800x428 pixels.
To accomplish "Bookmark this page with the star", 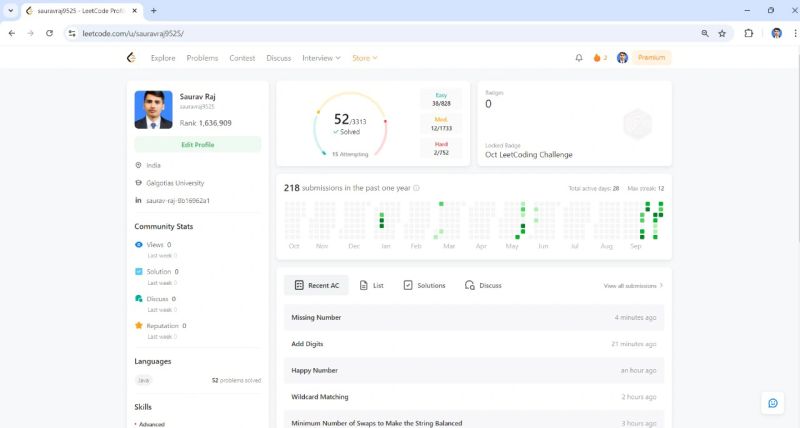I will click(722, 33).
